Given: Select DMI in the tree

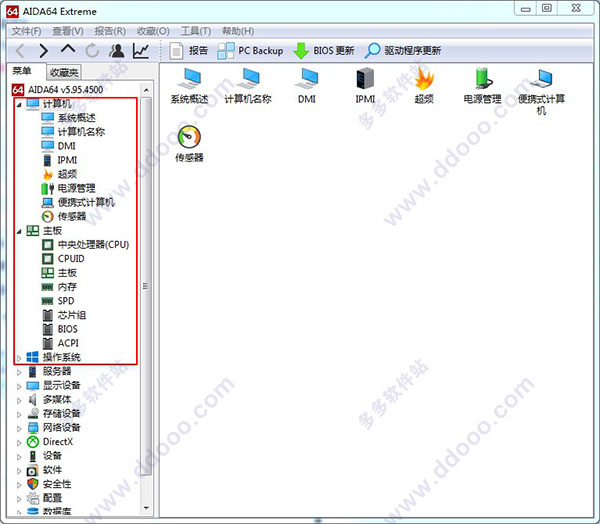Looking at the screenshot, I should (59, 146).
